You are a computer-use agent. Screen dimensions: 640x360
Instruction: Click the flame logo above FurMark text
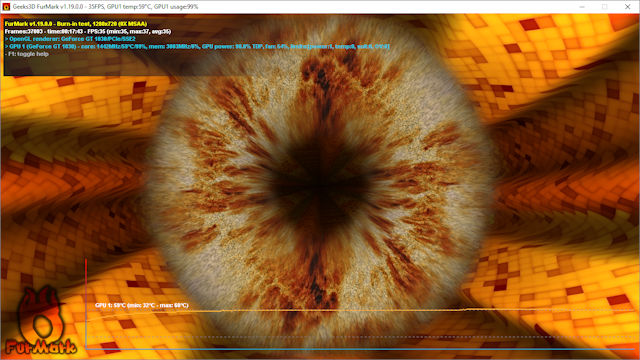(x=39, y=313)
